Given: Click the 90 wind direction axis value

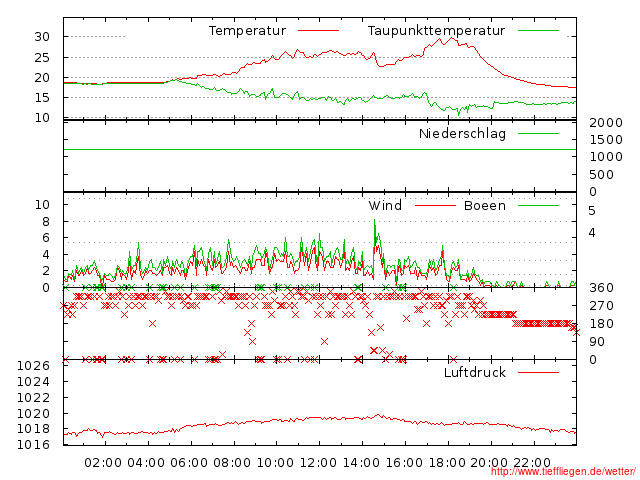Looking at the screenshot, I should (x=597, y=342).
